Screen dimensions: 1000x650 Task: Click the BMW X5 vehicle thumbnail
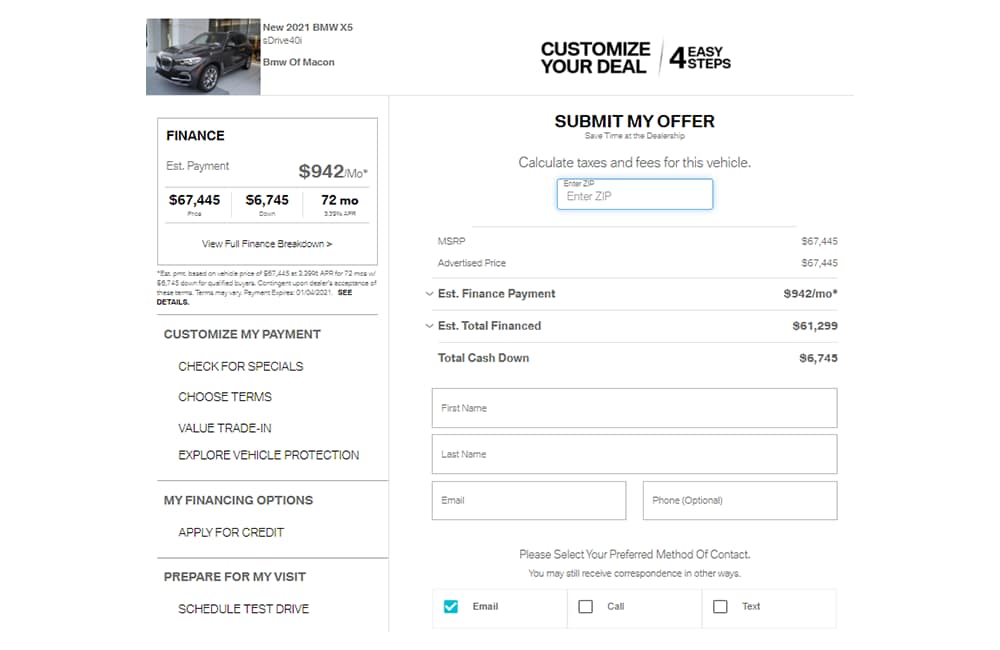[203, 57]
